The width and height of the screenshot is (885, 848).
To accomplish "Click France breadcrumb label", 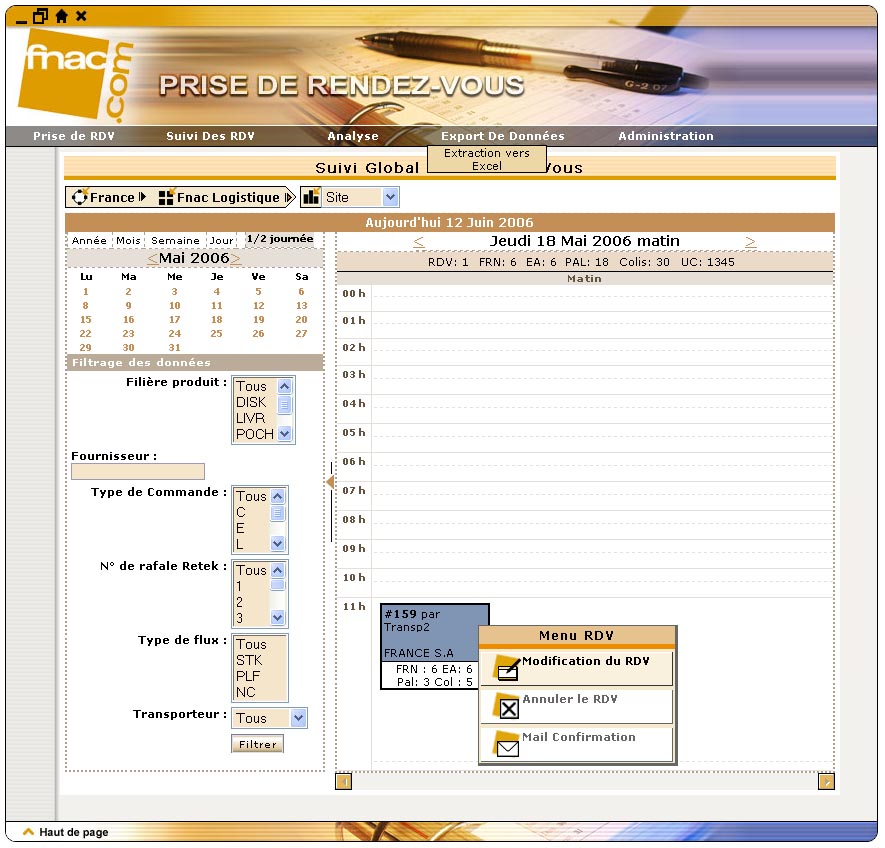I will [112, 197].
